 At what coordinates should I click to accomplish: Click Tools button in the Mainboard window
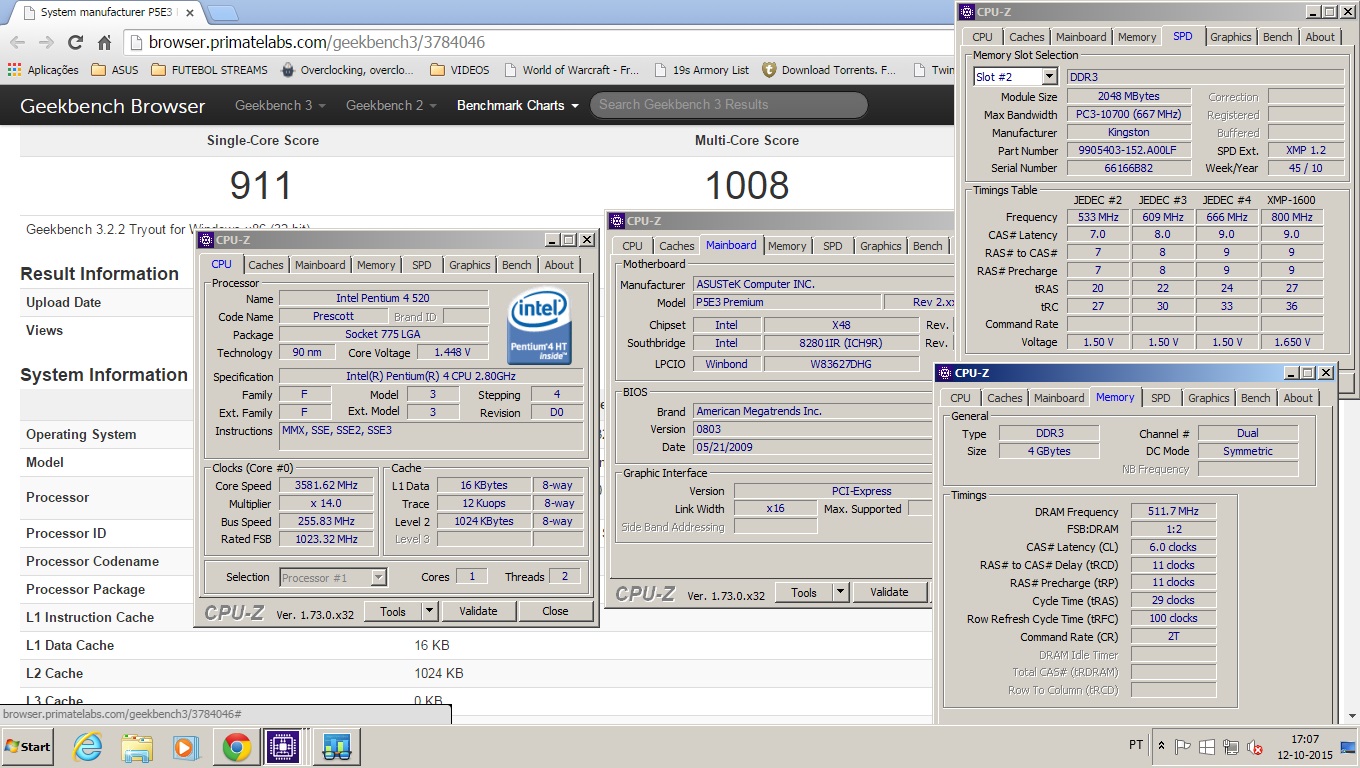[x=804, y=592]
